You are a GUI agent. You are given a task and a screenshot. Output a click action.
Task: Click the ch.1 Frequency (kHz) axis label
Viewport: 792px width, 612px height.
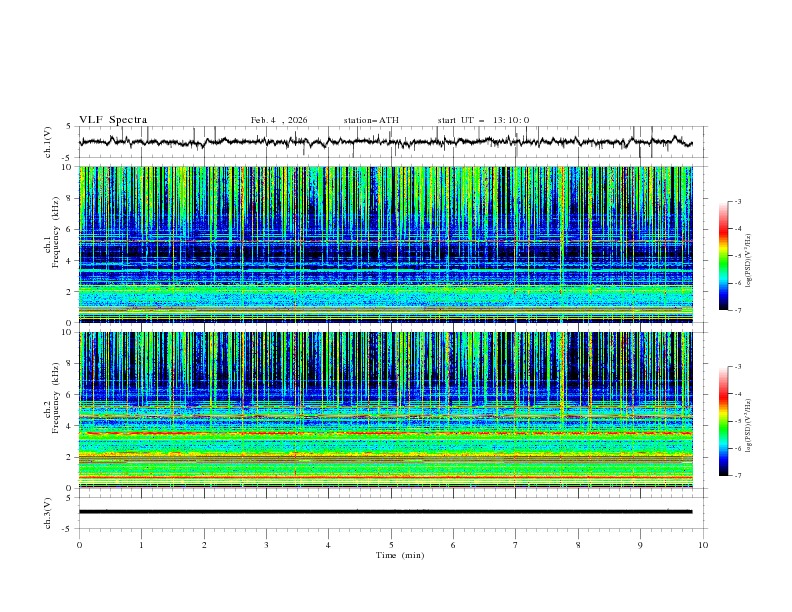click(x=52, y=232)
